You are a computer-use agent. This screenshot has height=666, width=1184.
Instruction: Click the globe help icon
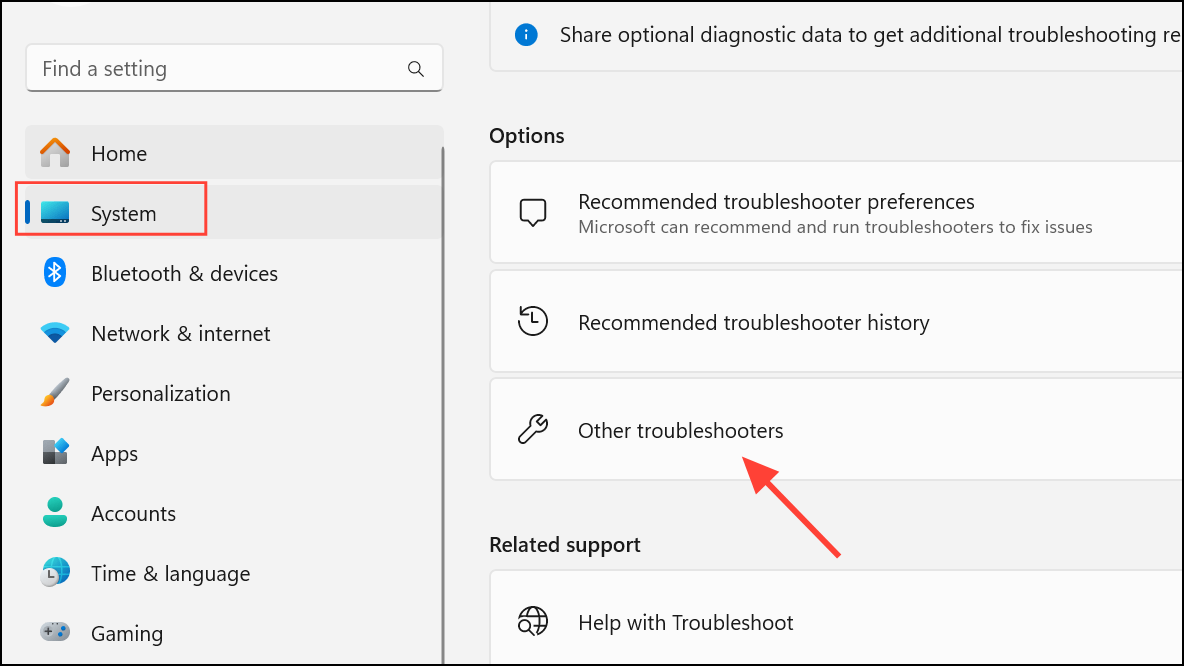(533, 622)
